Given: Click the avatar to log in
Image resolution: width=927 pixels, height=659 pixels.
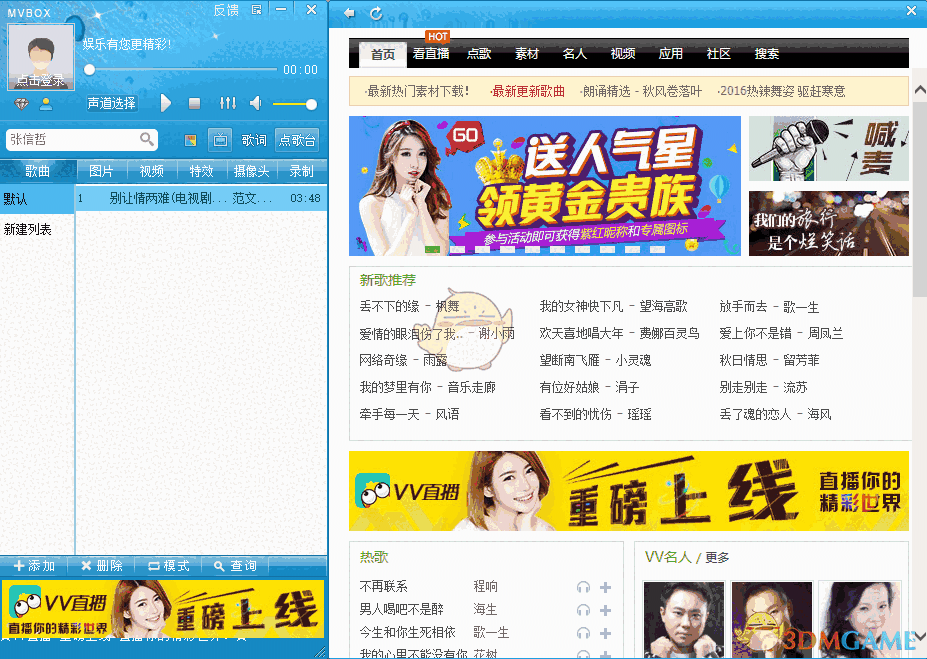Looking at the screenshot, I should [40, 57].
